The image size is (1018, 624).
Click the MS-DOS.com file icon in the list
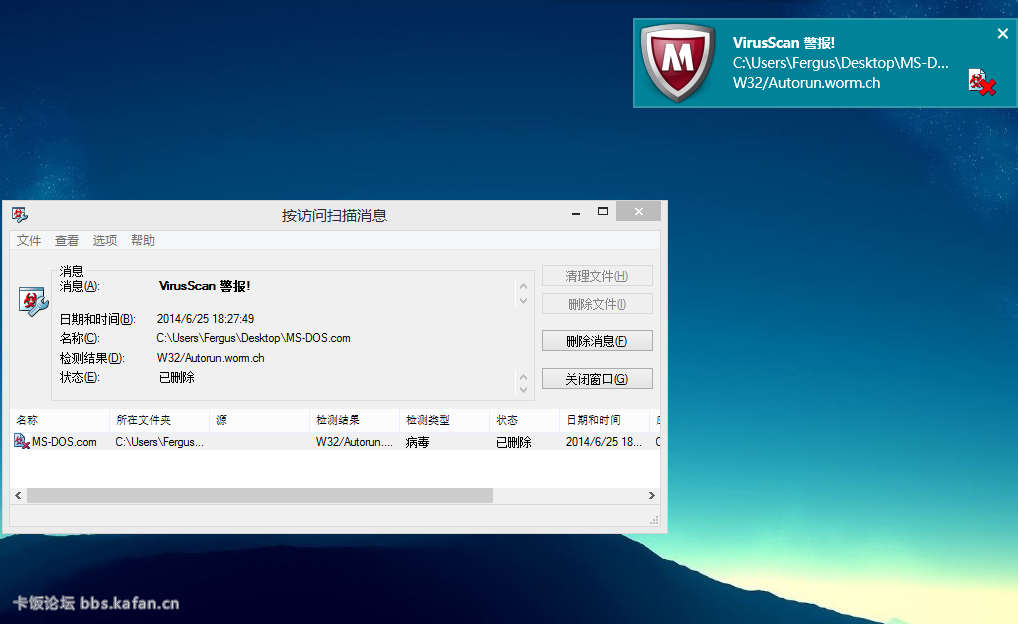(x=22, y=441)
